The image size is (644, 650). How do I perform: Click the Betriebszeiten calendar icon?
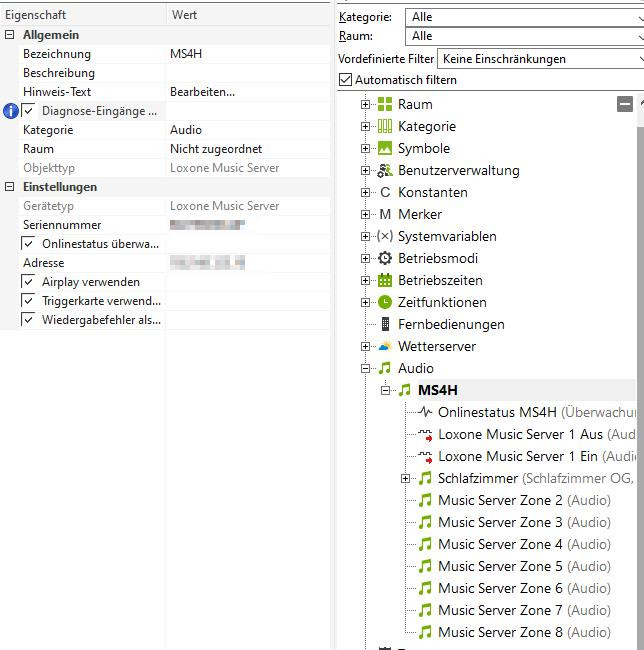point(385,280)
